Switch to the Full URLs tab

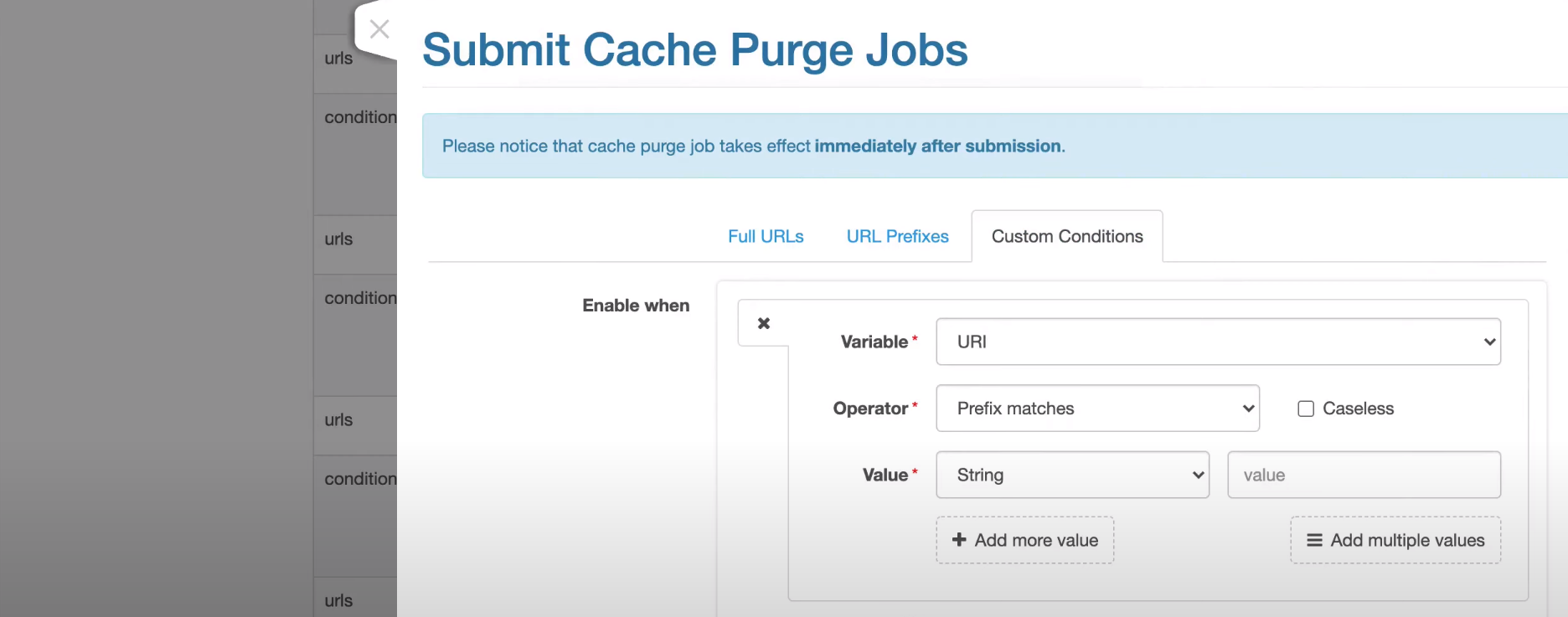[765, 237]
